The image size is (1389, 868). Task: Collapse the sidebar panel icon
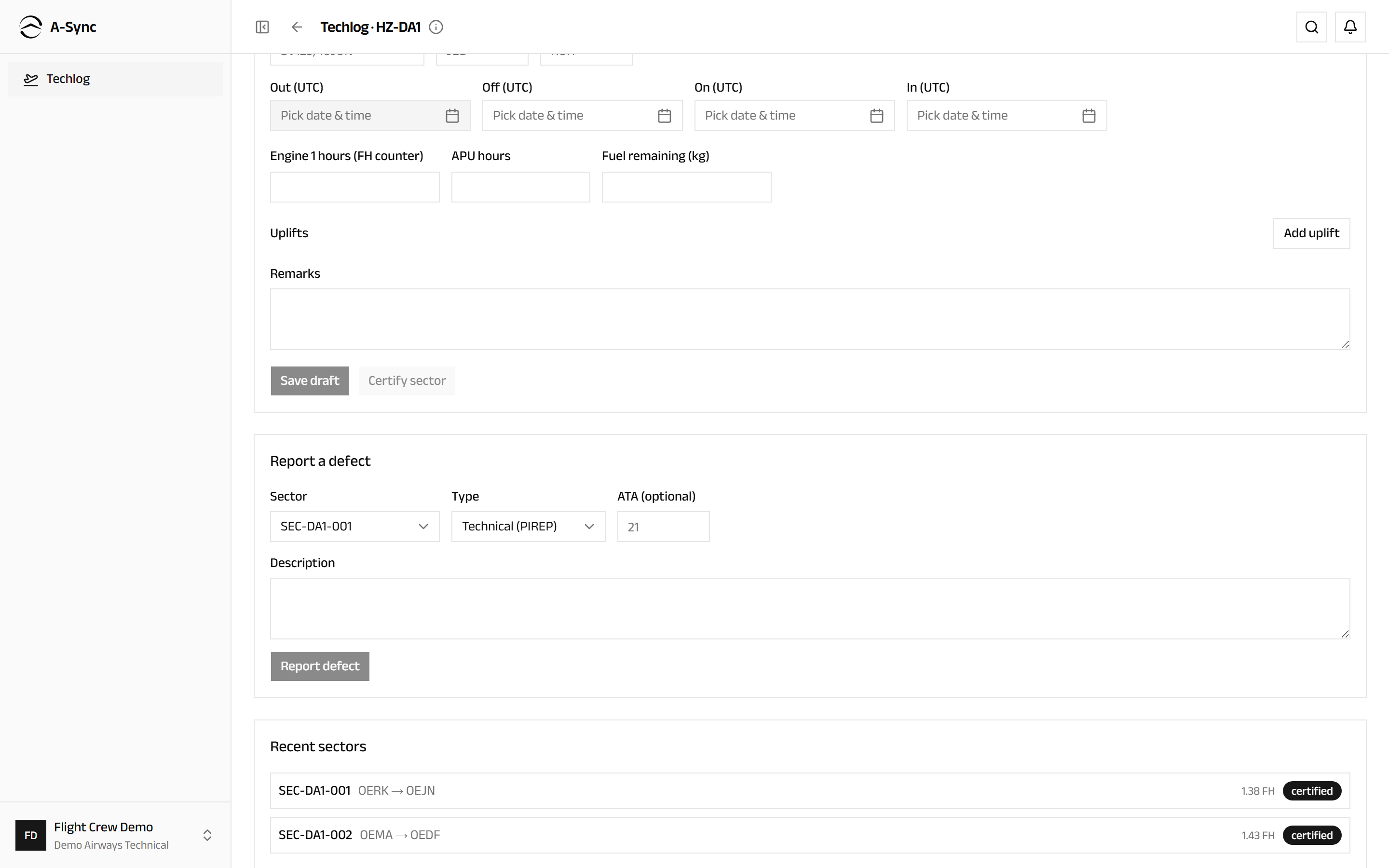click(262, 27)
